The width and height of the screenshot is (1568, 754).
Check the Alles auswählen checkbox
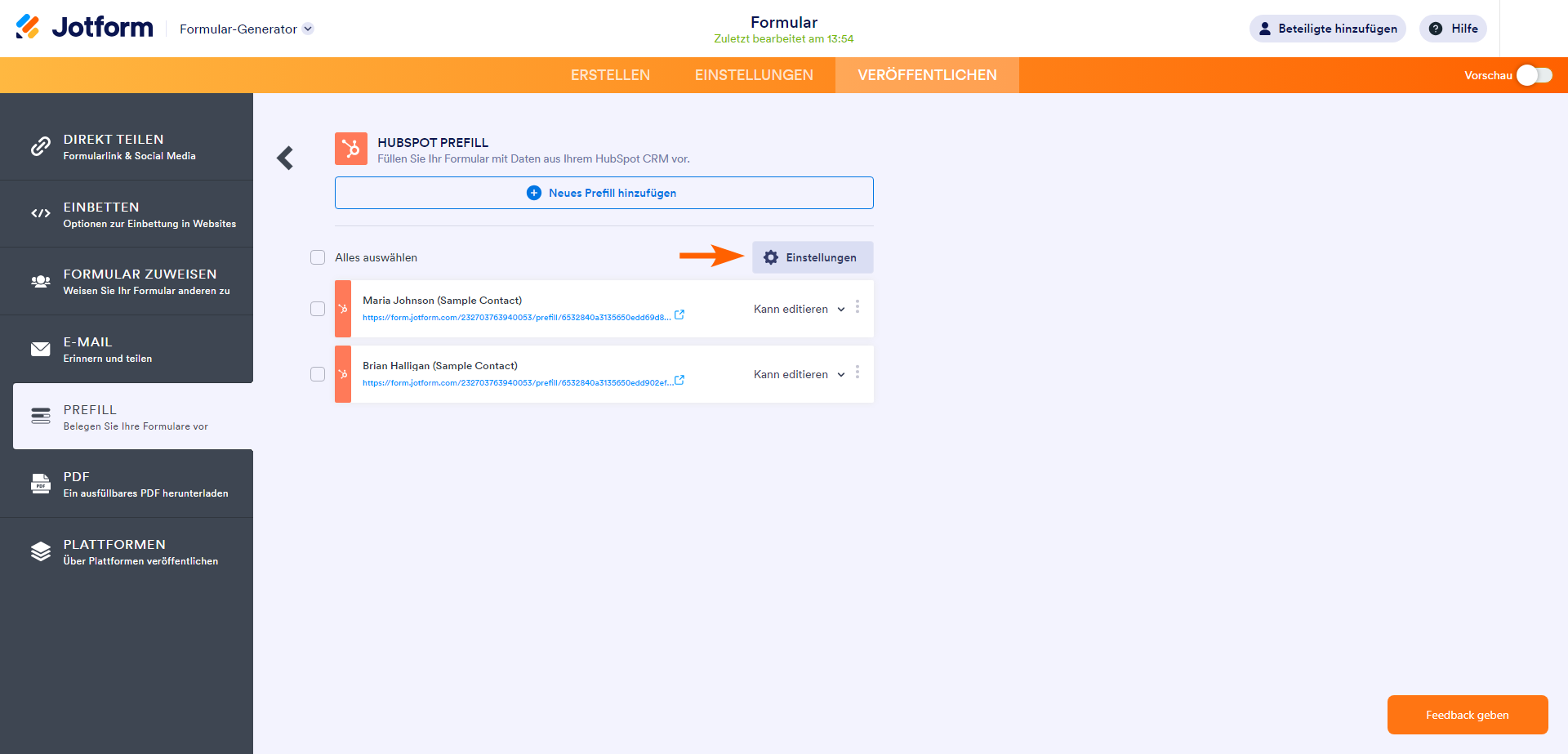(318, 257)
